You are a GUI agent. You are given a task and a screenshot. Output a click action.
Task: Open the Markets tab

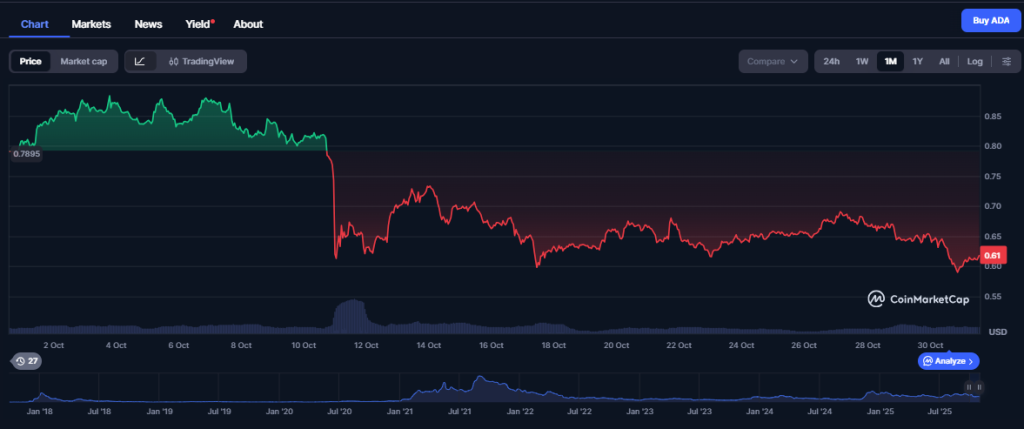coord(91,23)
